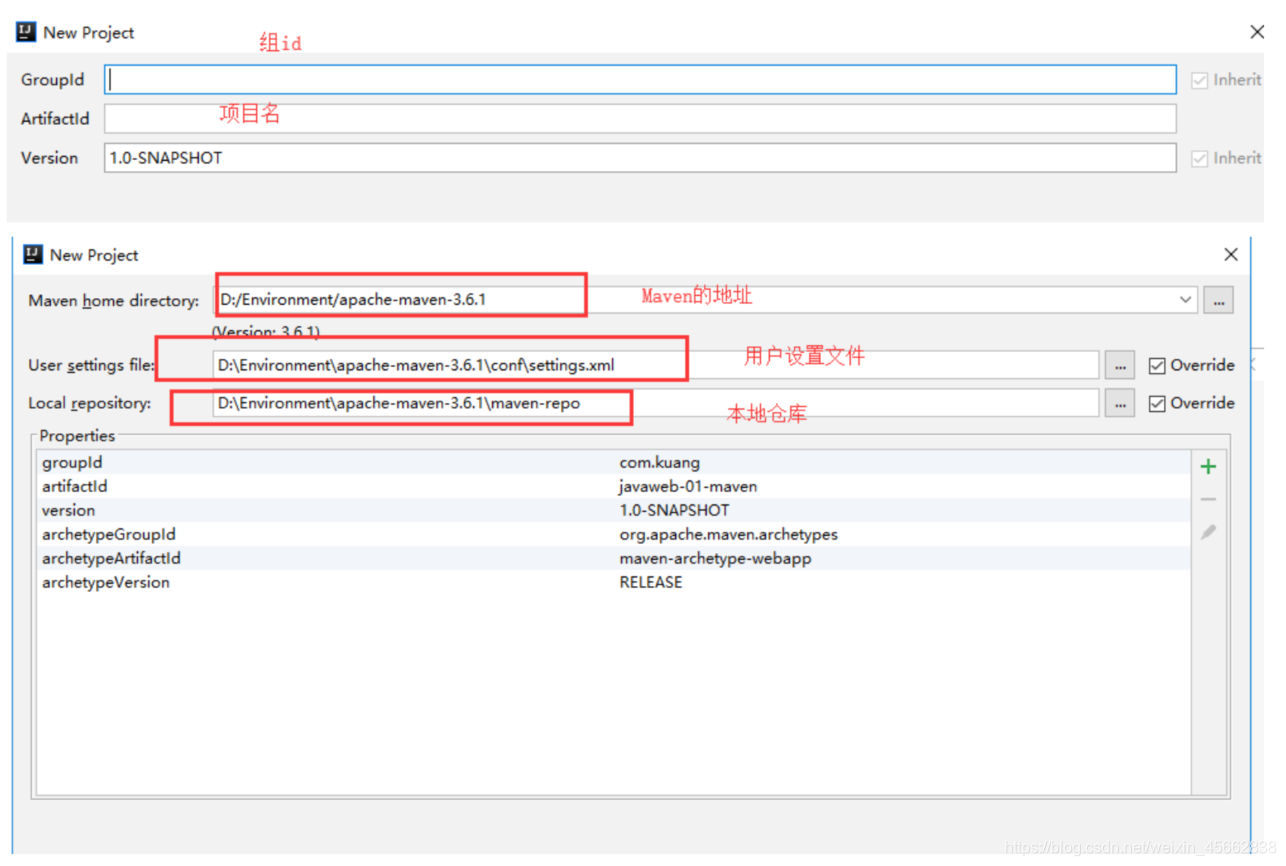Select the groupId property row

pos(614,463)
